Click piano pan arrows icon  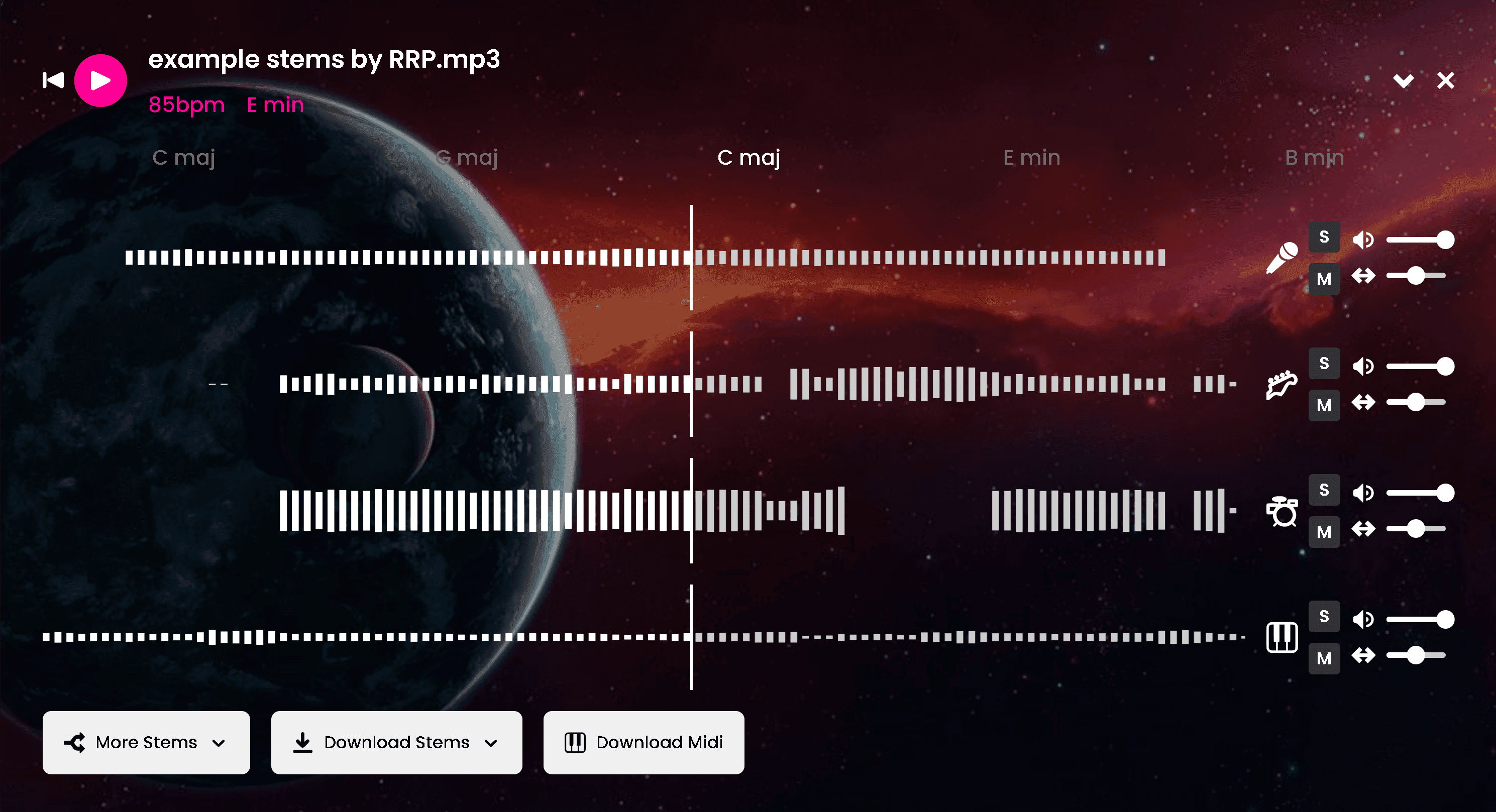[x=1363, y=655]
